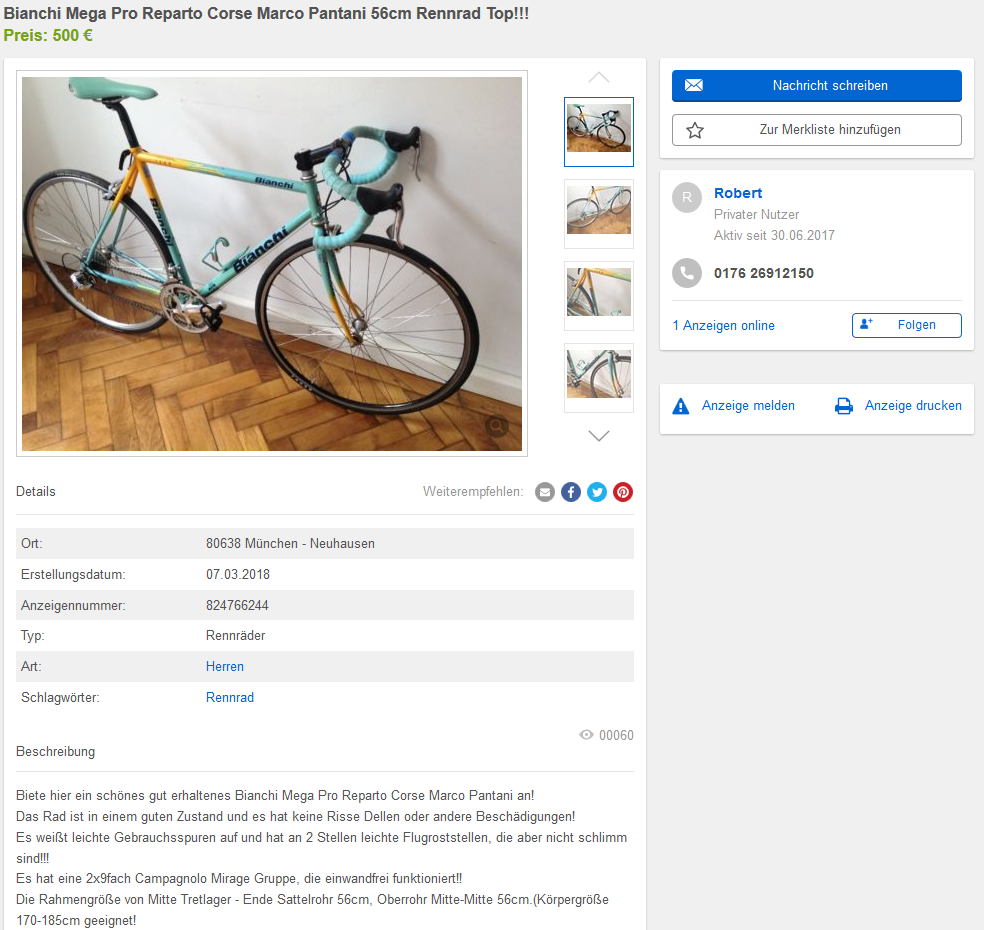
Task: Share the listing on Twitter
Action: coord(597,492)
